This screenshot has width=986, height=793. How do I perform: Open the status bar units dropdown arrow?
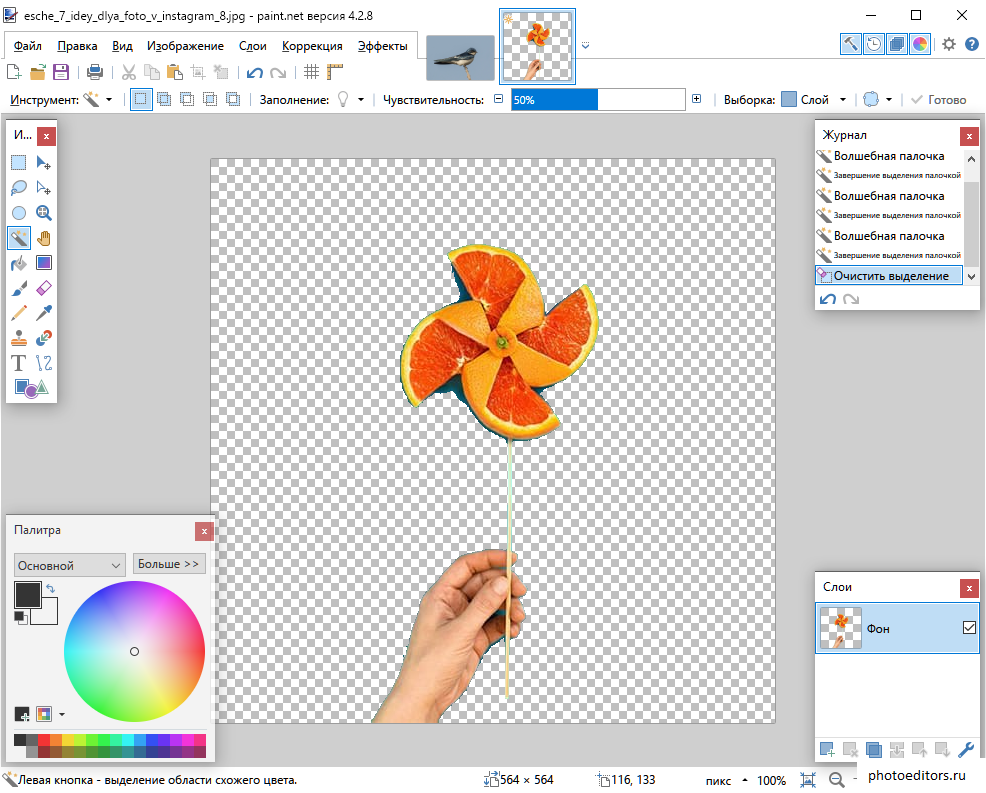coord(745,780)
